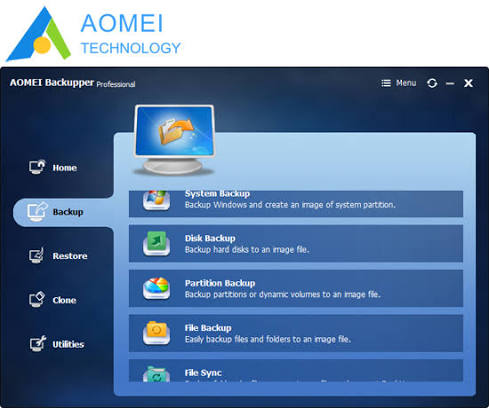The image size is (489, 408).
Task: Open the Restore sidebar icon
Action: pyautogui.click(x=36, y=255)
